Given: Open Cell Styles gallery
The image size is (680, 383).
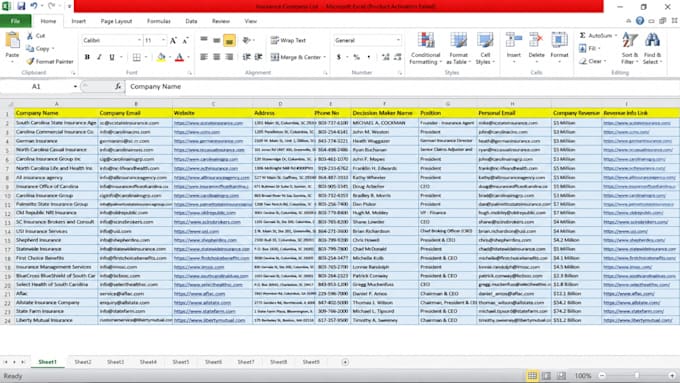Looking at the screenshot, I should [485, 48].
